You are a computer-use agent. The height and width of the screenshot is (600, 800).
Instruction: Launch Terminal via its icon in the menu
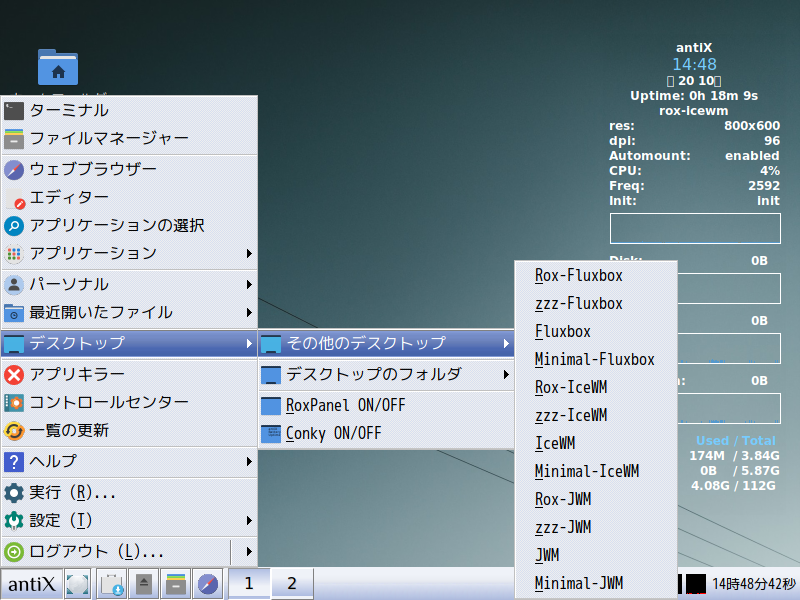tap(14, 111)
